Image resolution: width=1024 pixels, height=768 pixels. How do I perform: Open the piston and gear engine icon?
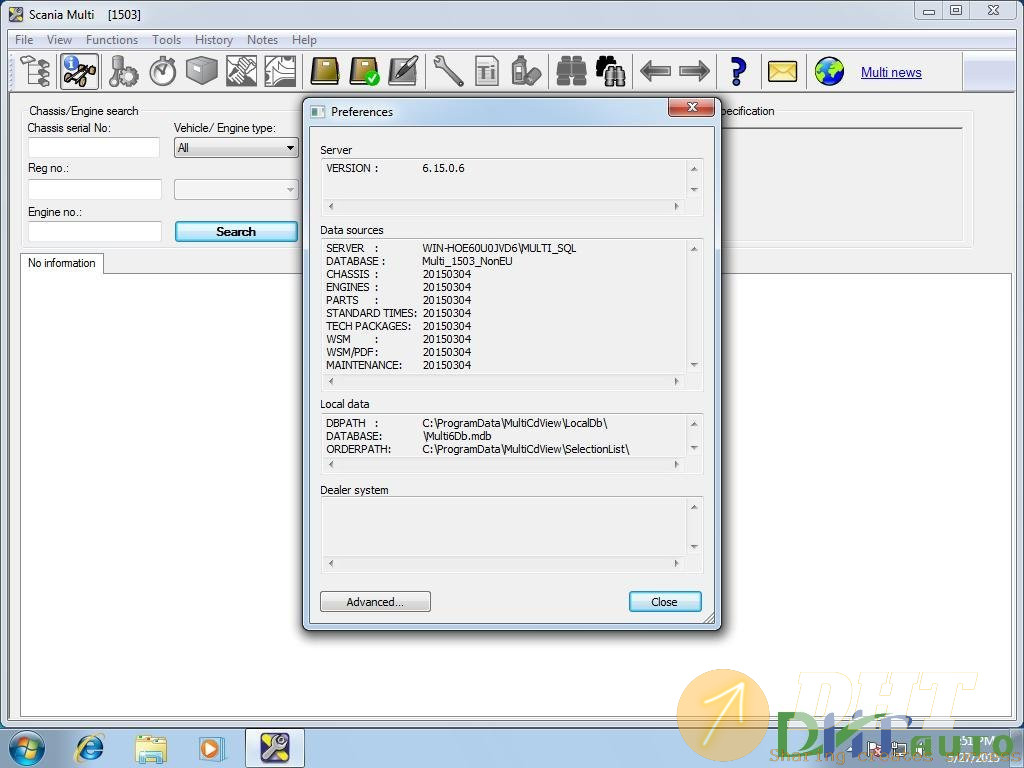tap(123, 71)
